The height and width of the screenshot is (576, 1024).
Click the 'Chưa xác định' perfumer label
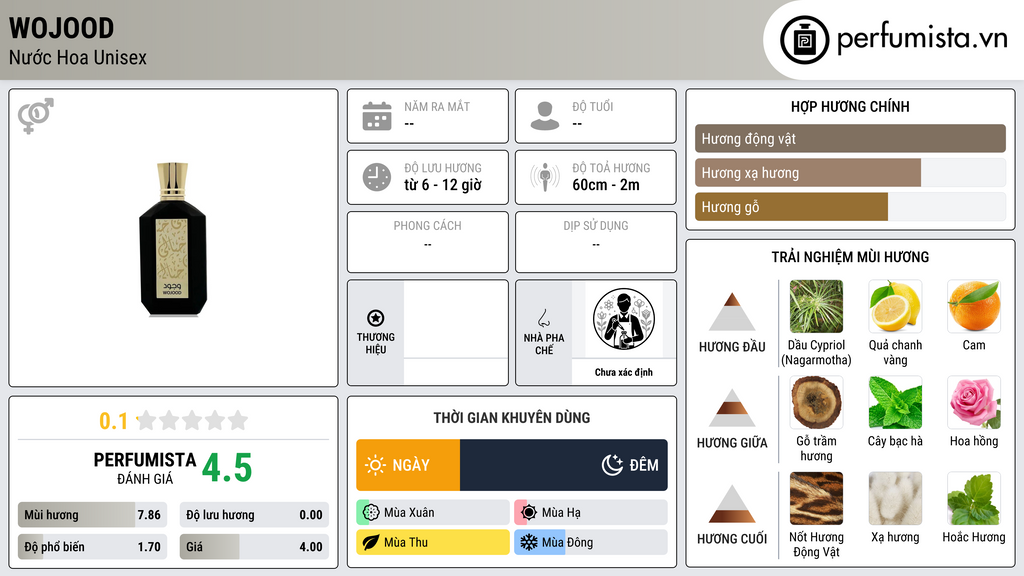[x=624, y=372]
